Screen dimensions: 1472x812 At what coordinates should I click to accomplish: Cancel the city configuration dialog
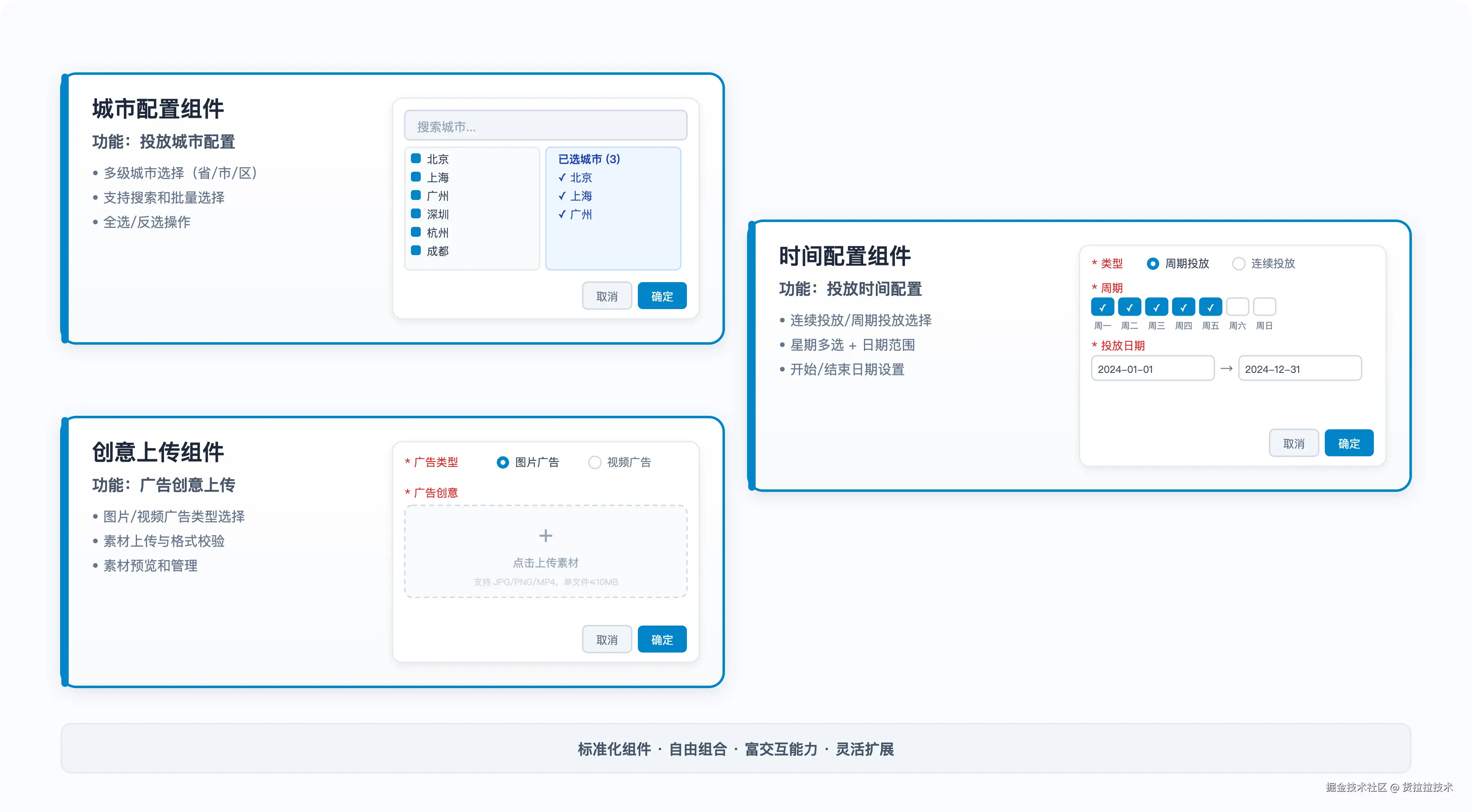pyautogui.click(x=607, y=296)
